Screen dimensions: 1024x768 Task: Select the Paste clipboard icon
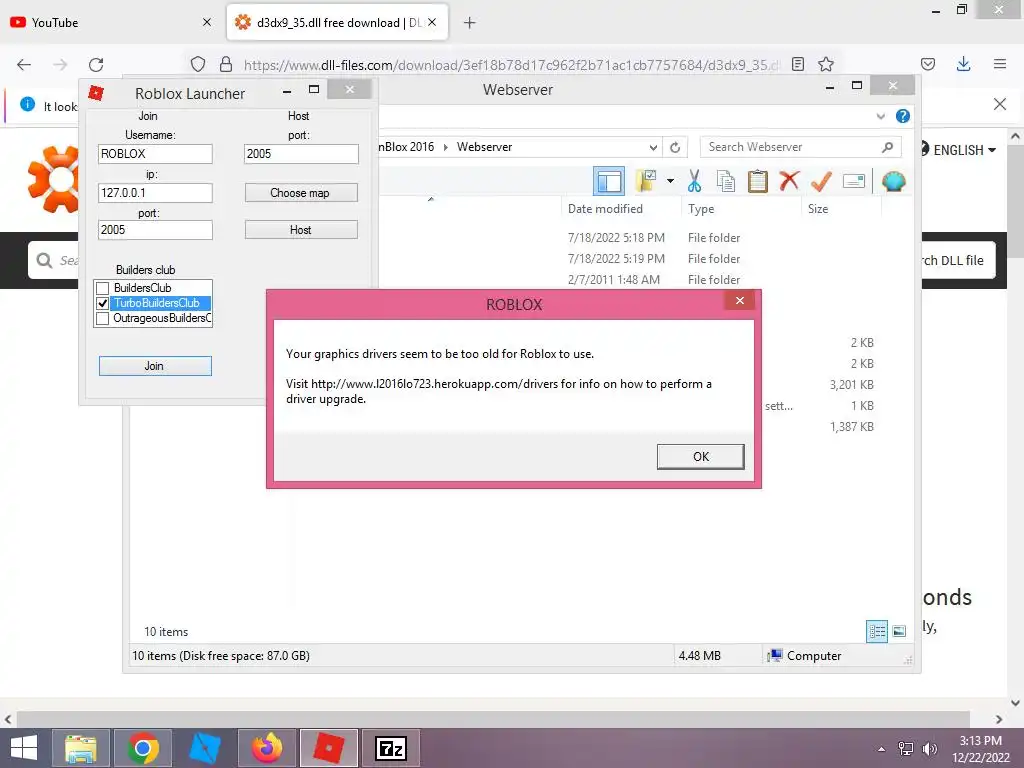click(x=757, y=181)
